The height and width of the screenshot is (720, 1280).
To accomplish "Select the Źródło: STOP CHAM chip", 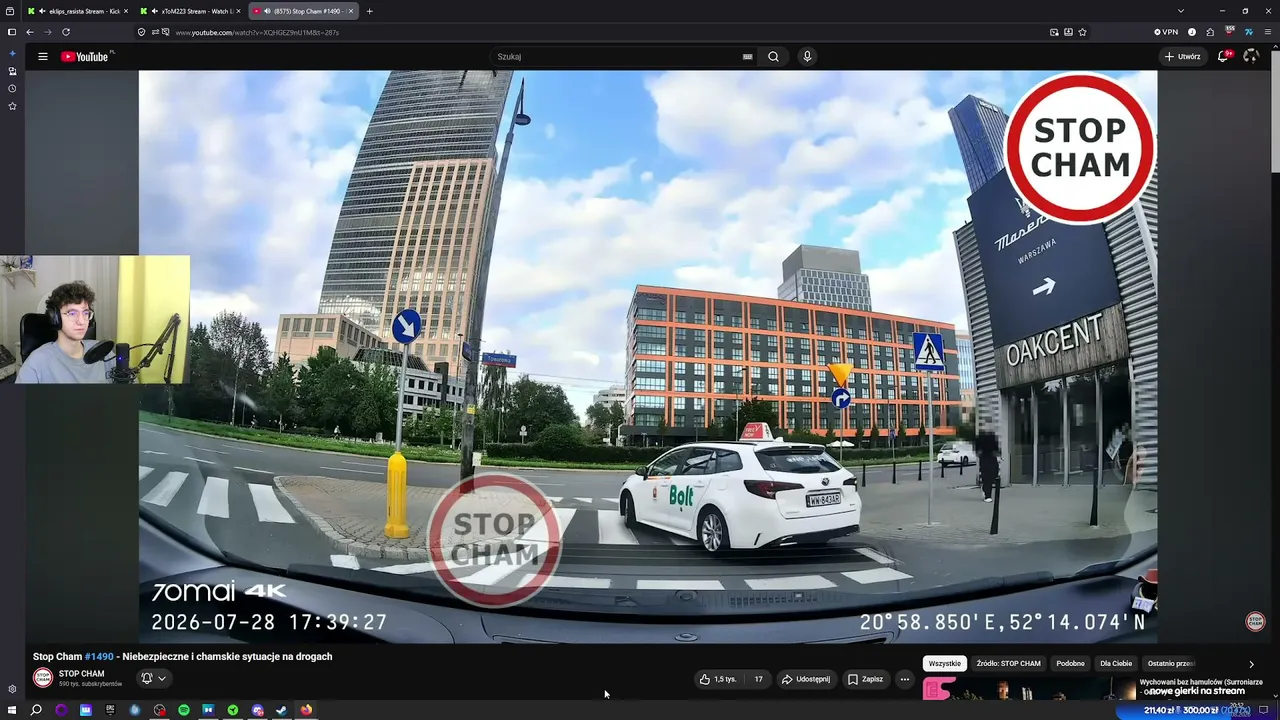I will pyautogui.click(x=1008, y=663).
